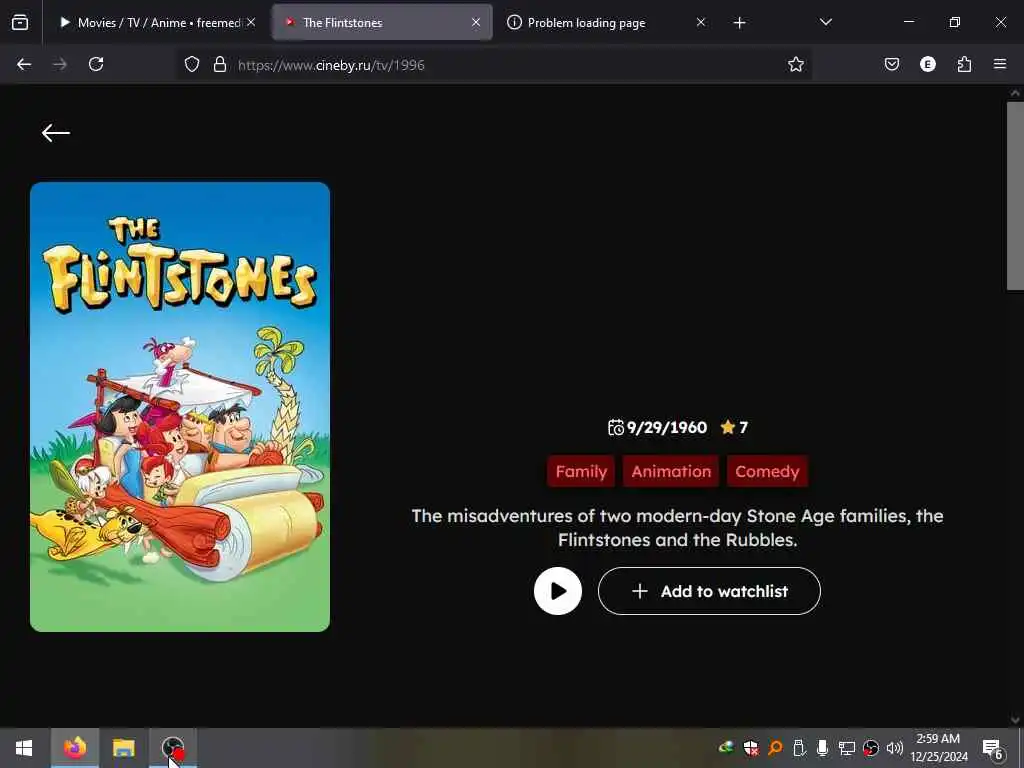Focus the cineby.ru address bar
Screen dimensions: 1024x768
496,65
